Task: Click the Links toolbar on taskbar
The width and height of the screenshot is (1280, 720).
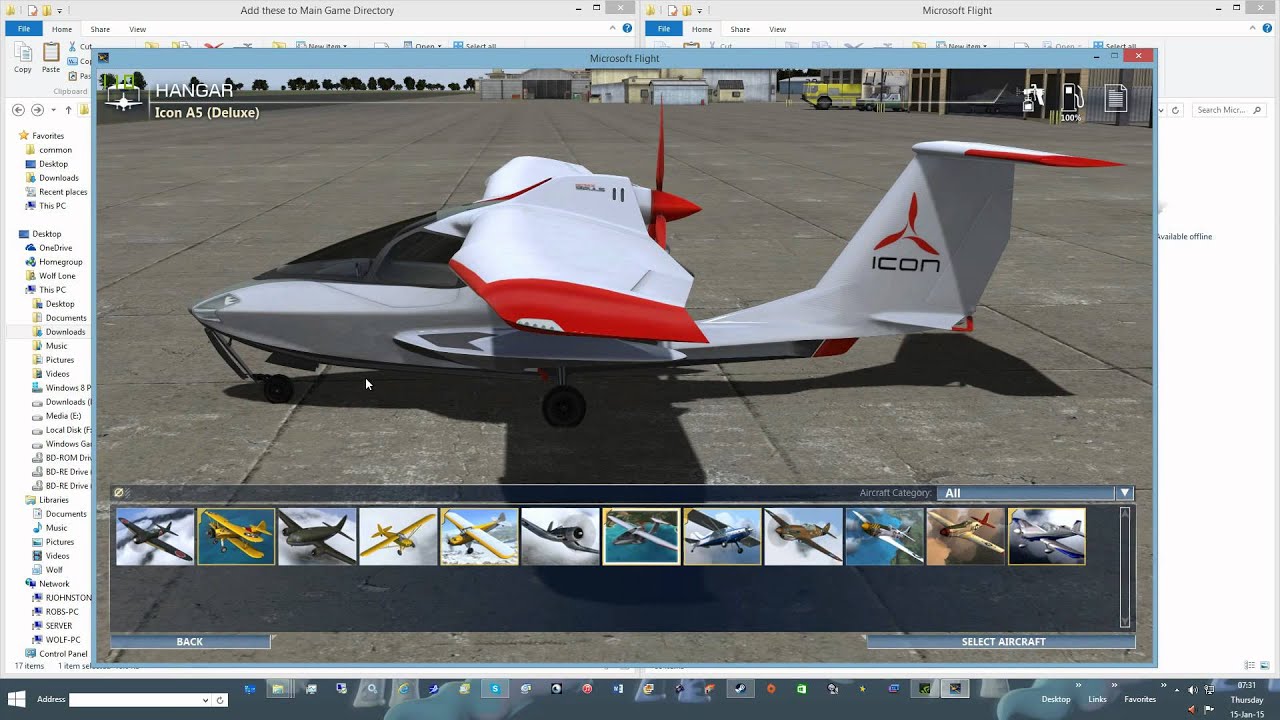Action: pyautogui.click(x=1097, y=699)
